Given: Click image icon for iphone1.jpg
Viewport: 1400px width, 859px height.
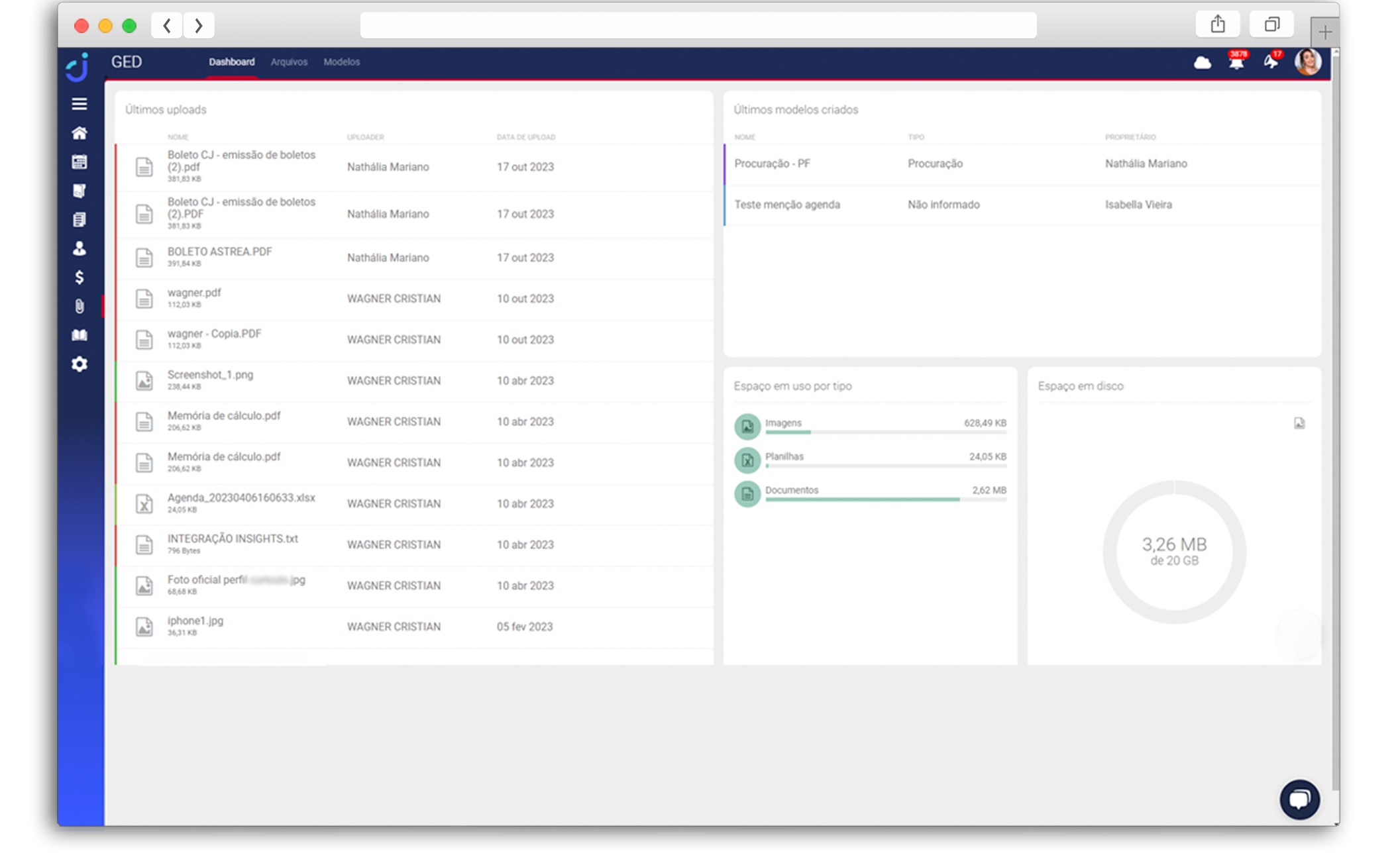Looking at the screenshot, I should pos(144,627).
